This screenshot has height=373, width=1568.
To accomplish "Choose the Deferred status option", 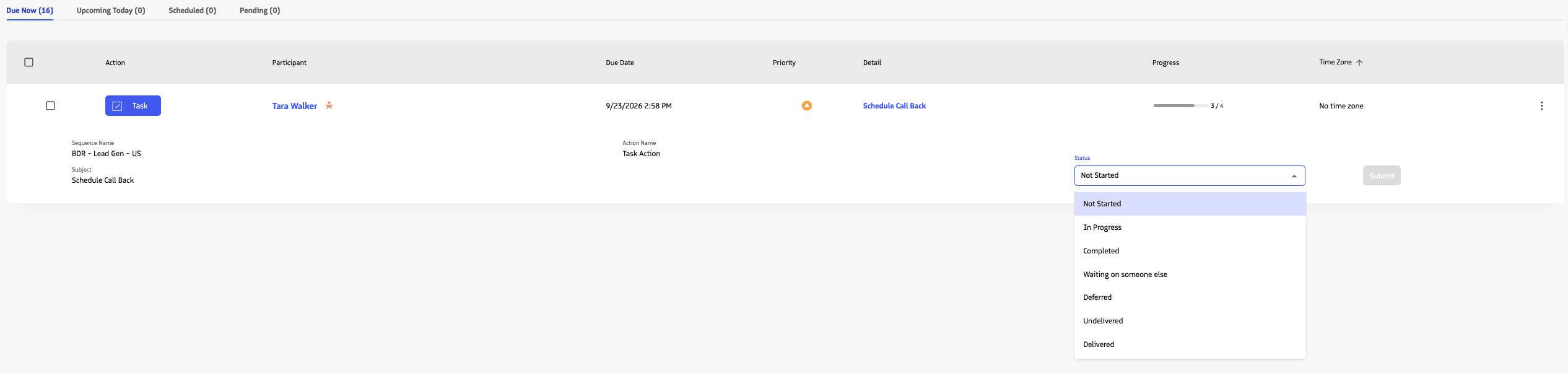I will 1190,297.
